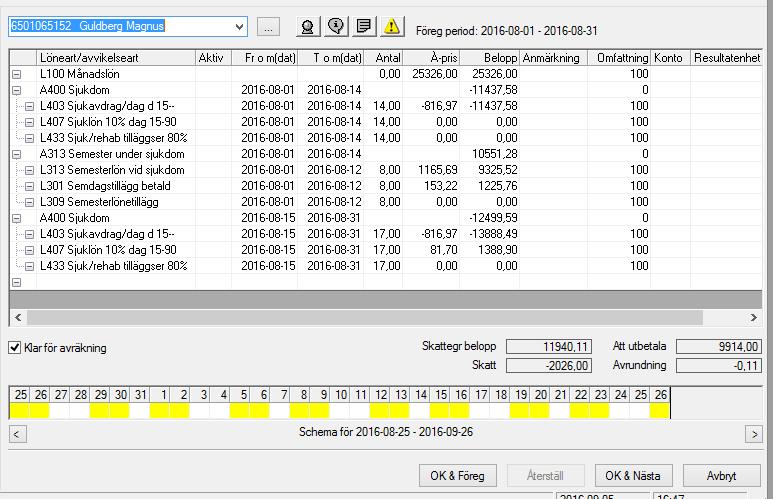Select the L301 á-pris cell 153,22

431,186
